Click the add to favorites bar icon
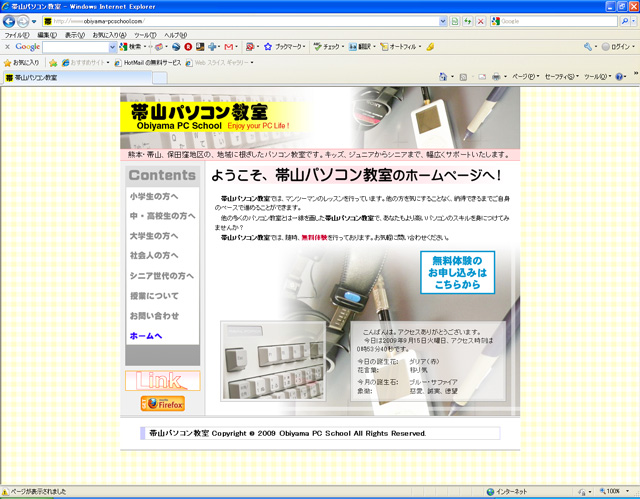 [53, 63]
